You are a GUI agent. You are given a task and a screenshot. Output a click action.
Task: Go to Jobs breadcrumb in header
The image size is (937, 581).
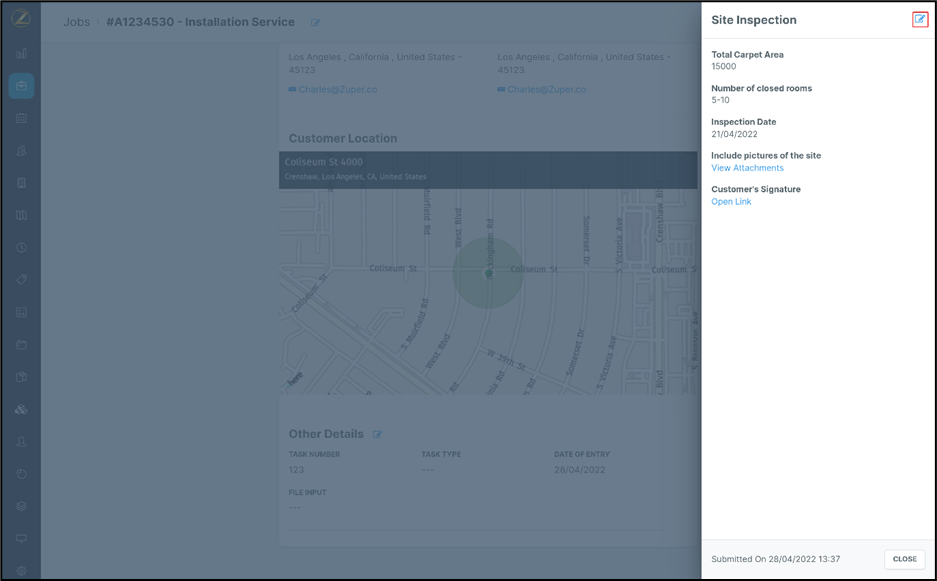tap(77, 22)
